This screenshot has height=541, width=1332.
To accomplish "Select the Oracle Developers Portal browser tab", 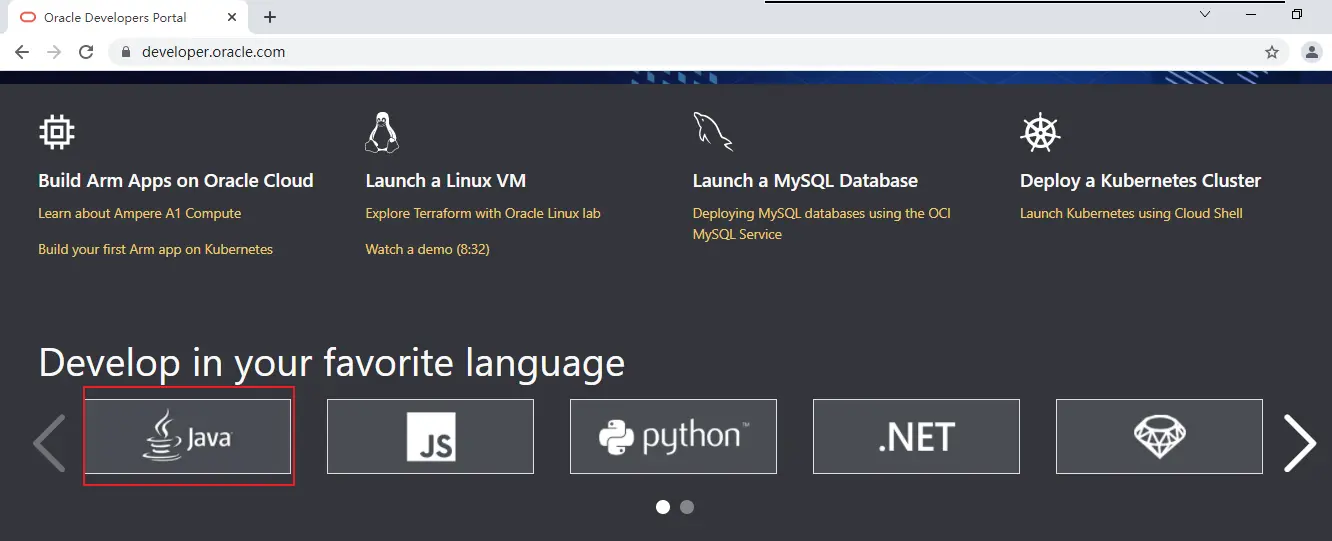I will (x=128, y=17).
